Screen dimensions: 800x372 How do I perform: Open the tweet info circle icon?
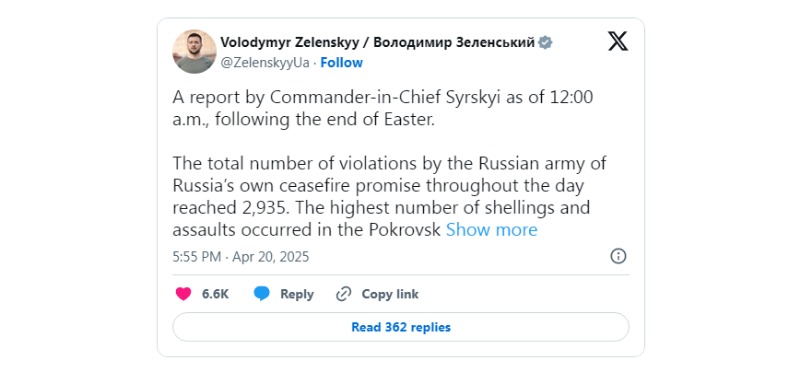tap(618, 256)
